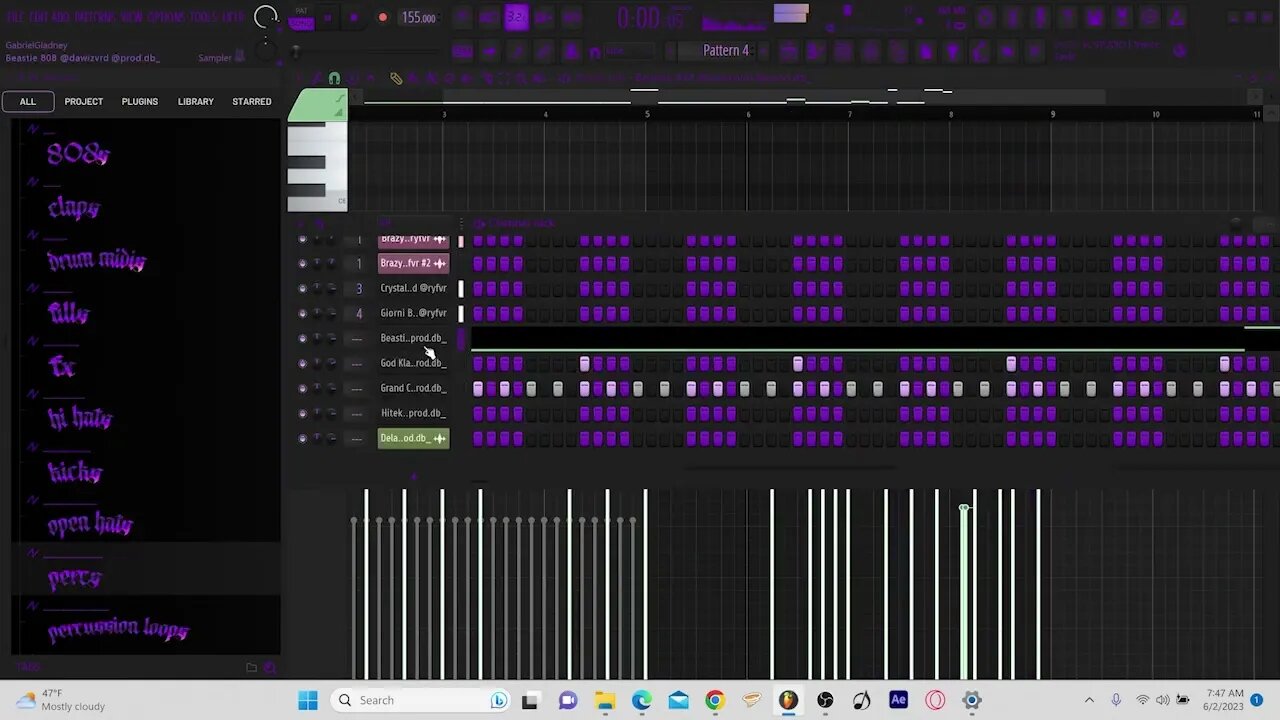Expand the drum midis folder
This screenshot has width=1280, height=720.
click(x=96, y=260)
